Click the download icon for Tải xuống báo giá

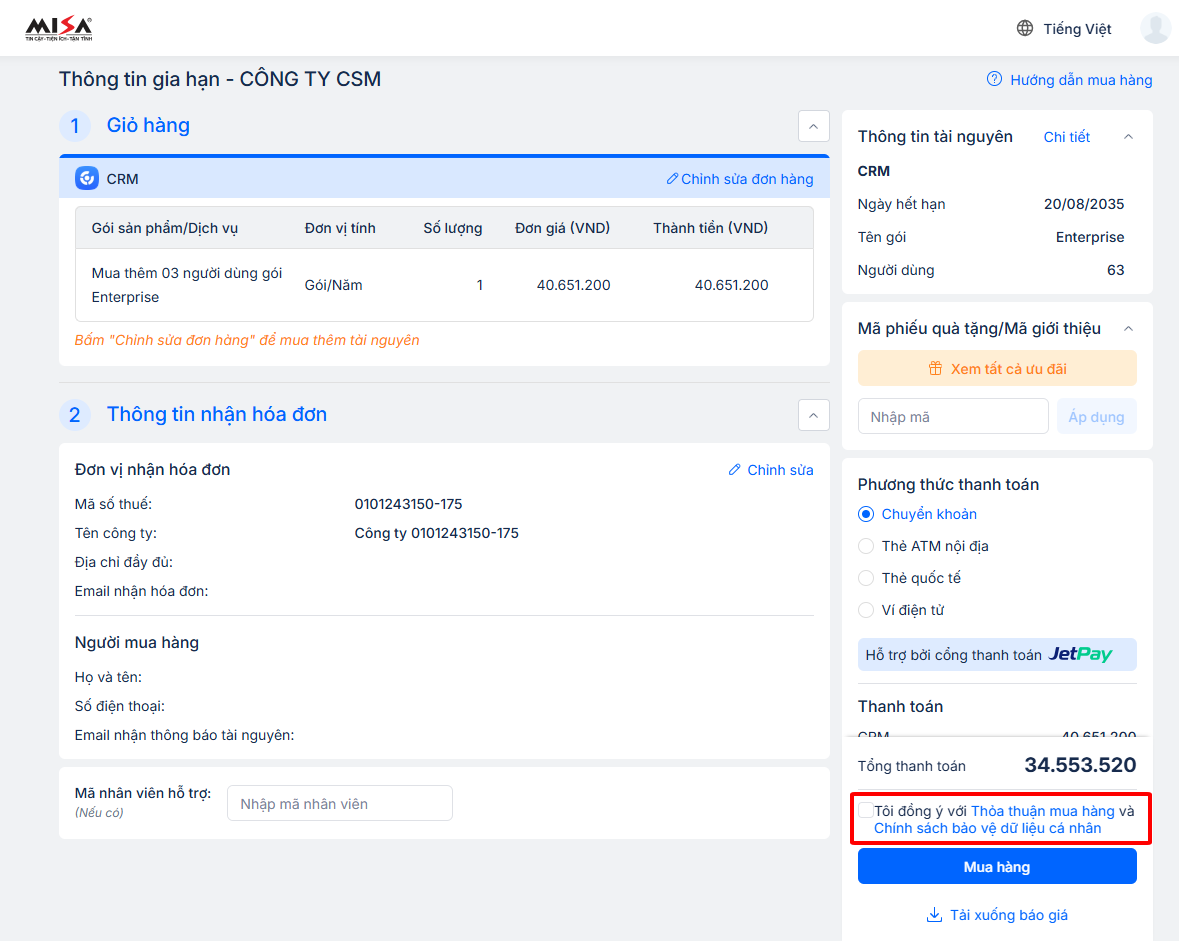pos(935,915)
